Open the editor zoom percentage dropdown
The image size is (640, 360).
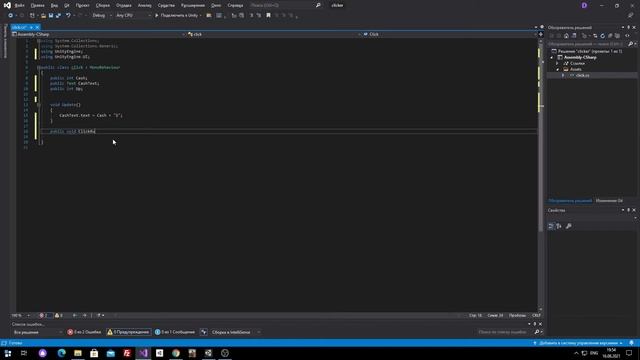[x=20, y=316]
